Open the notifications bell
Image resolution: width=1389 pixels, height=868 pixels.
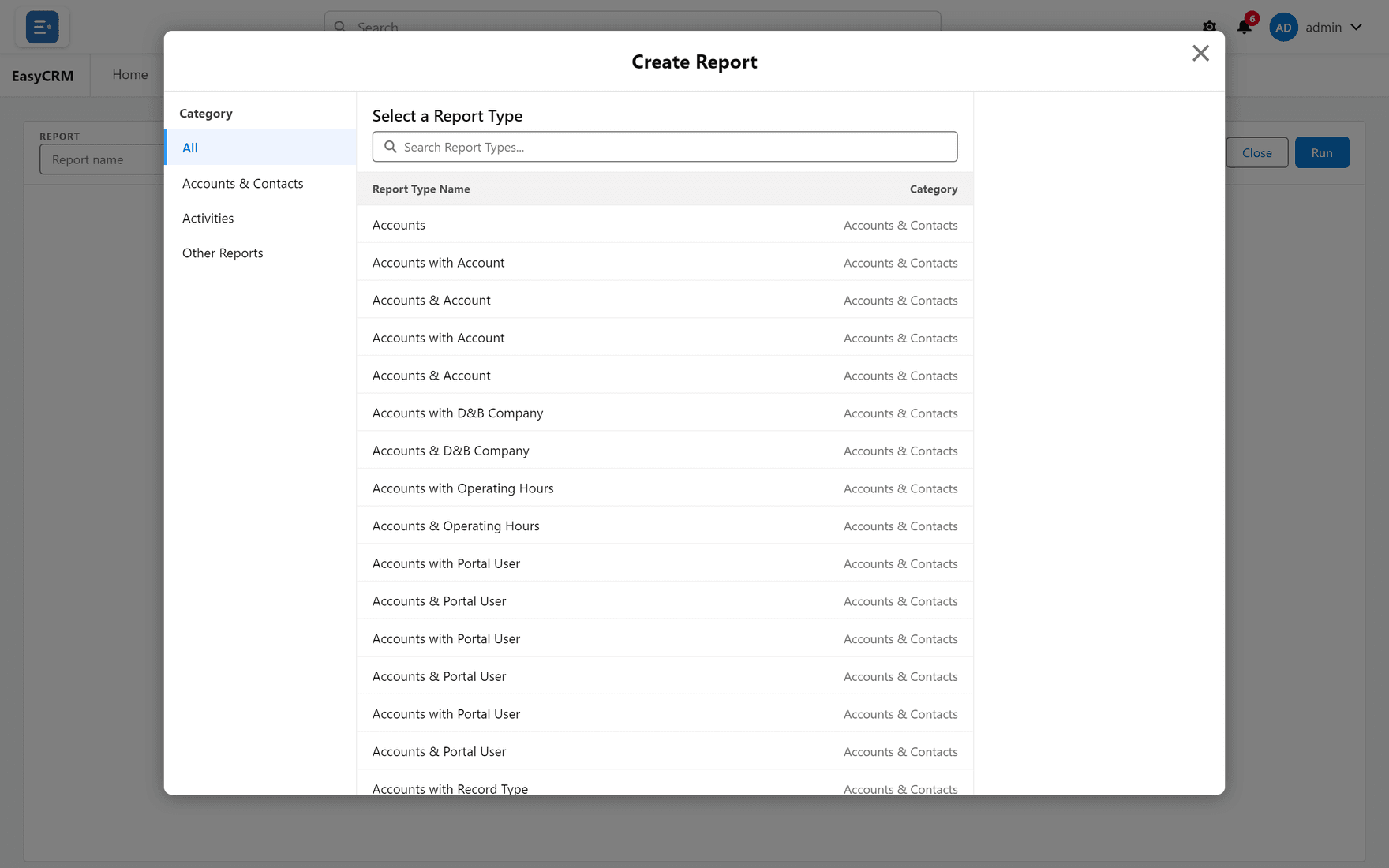[x=1245, y=27]
